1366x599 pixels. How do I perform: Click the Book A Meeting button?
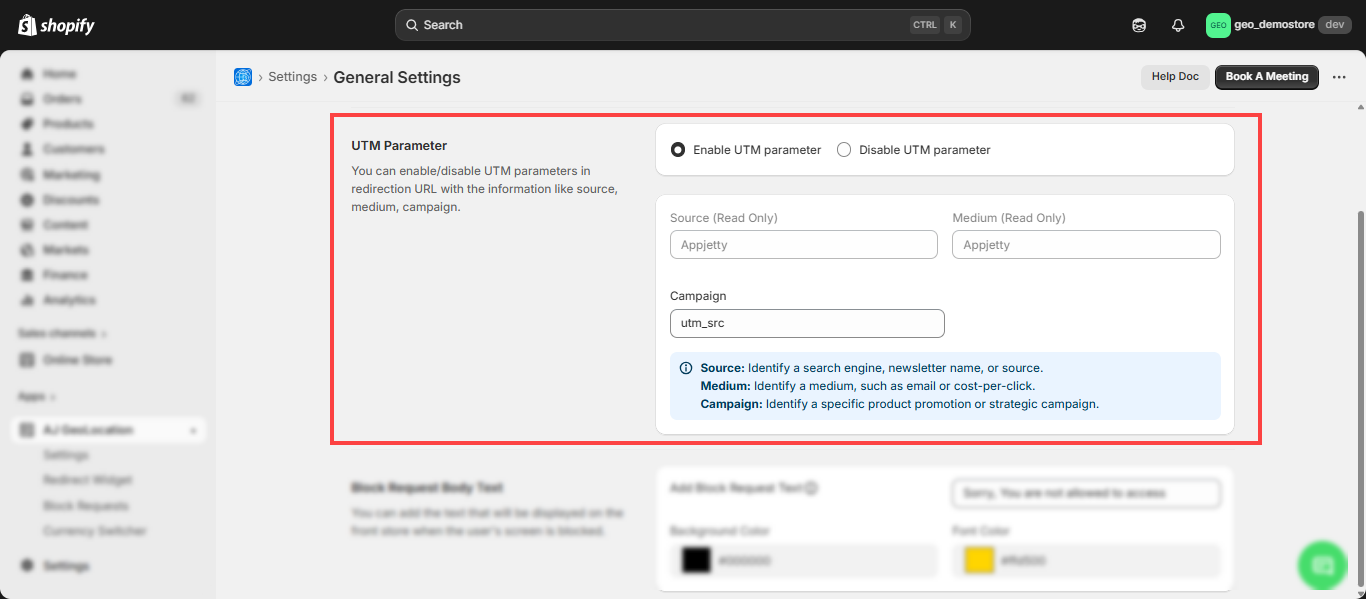point(1266,77)
